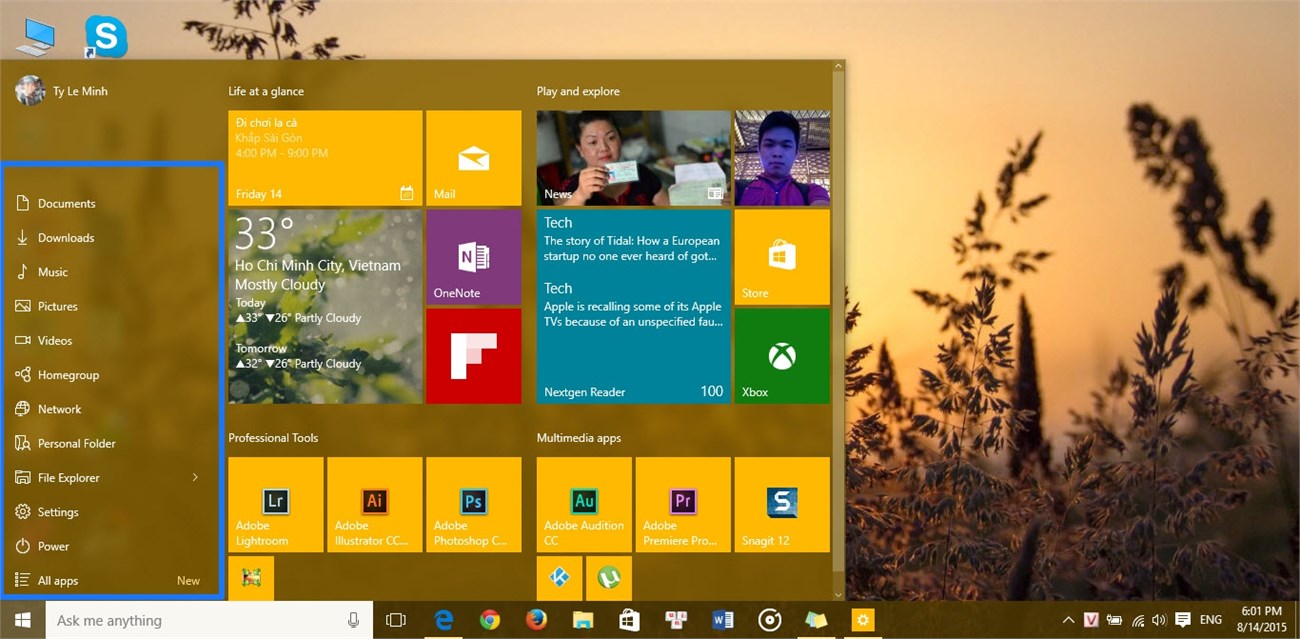Open small tile under Adobe Lightroom

[250, 578]
